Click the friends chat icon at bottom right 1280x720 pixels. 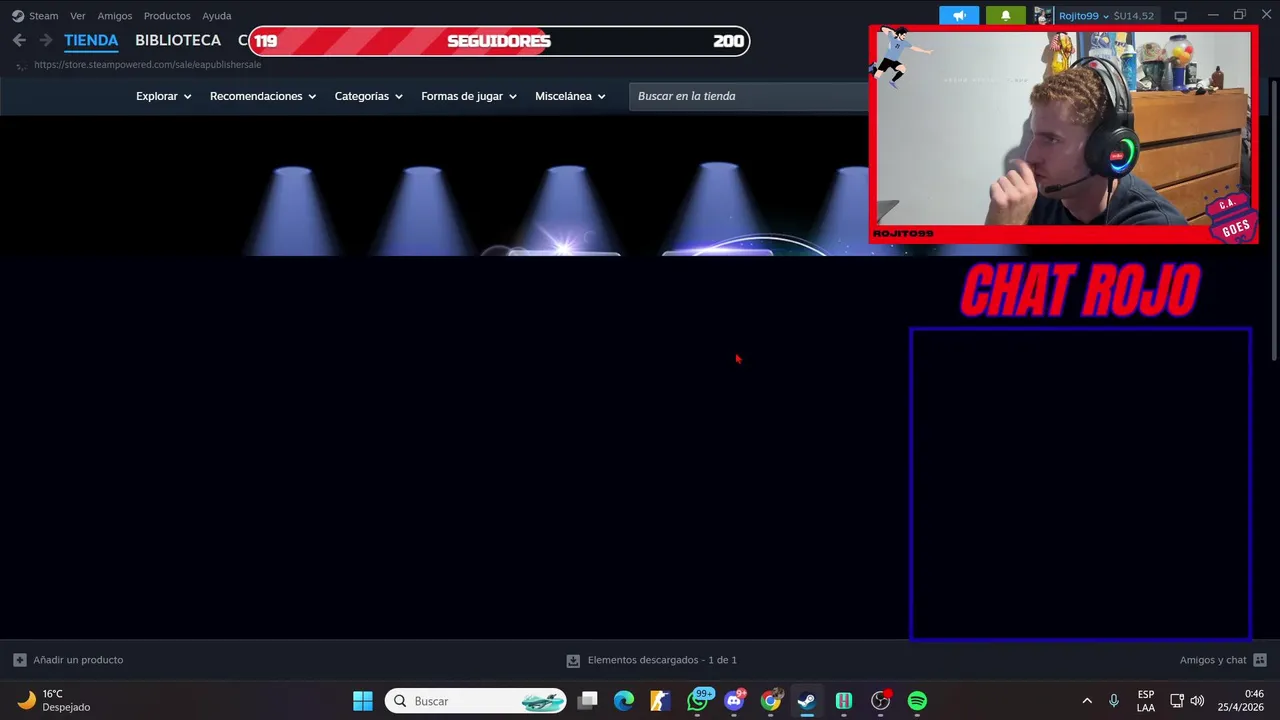pyautogui.click(x=1260, y=660)
